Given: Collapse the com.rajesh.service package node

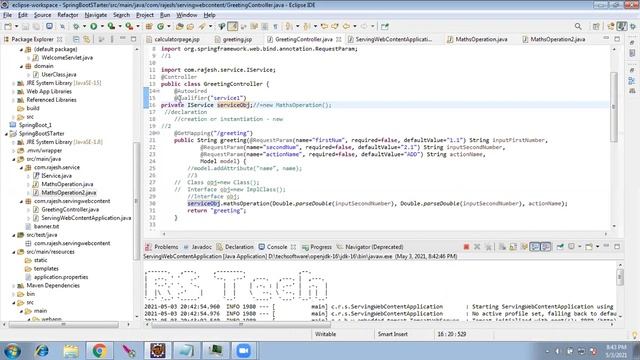Looking at the screenshot, I should tap(21, 167).
